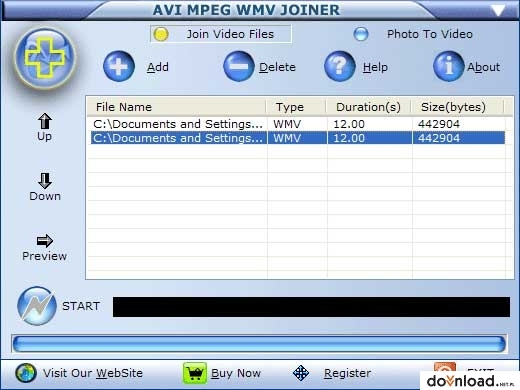Open Help via the question mark icon
Viewport: 520px width, 390px height.
coord(340,66)
